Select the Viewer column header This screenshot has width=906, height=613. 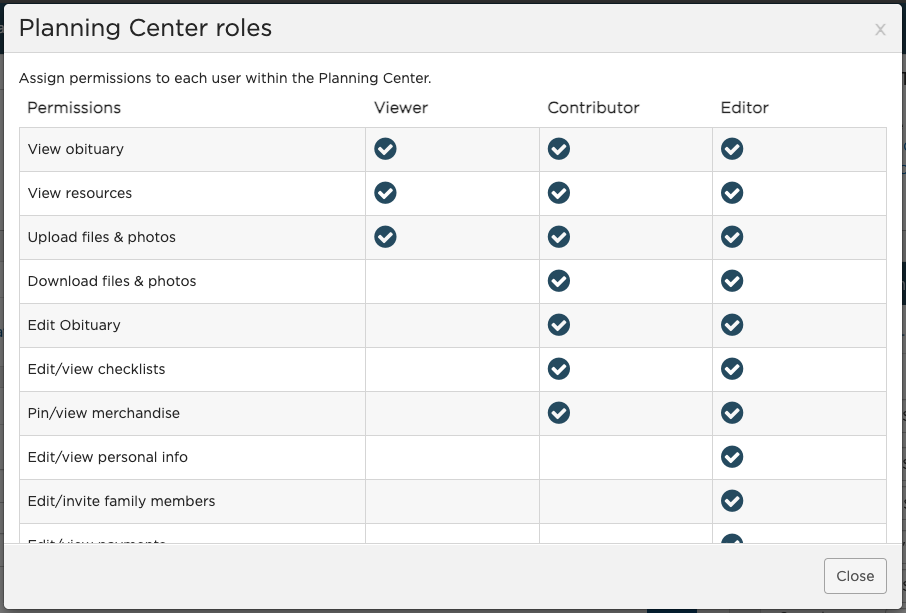400,107
